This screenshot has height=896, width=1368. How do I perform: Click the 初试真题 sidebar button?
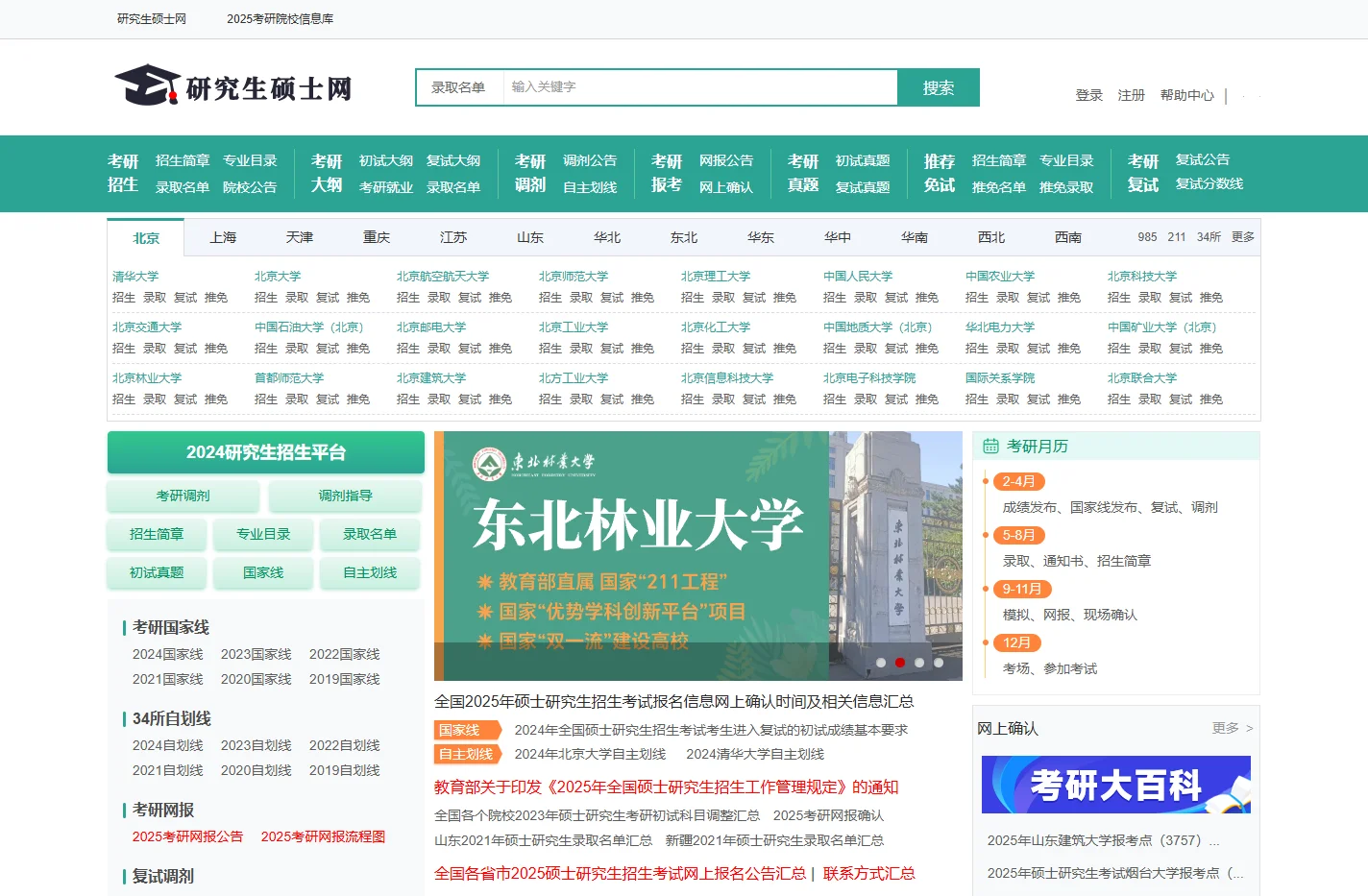click(157, 572)
